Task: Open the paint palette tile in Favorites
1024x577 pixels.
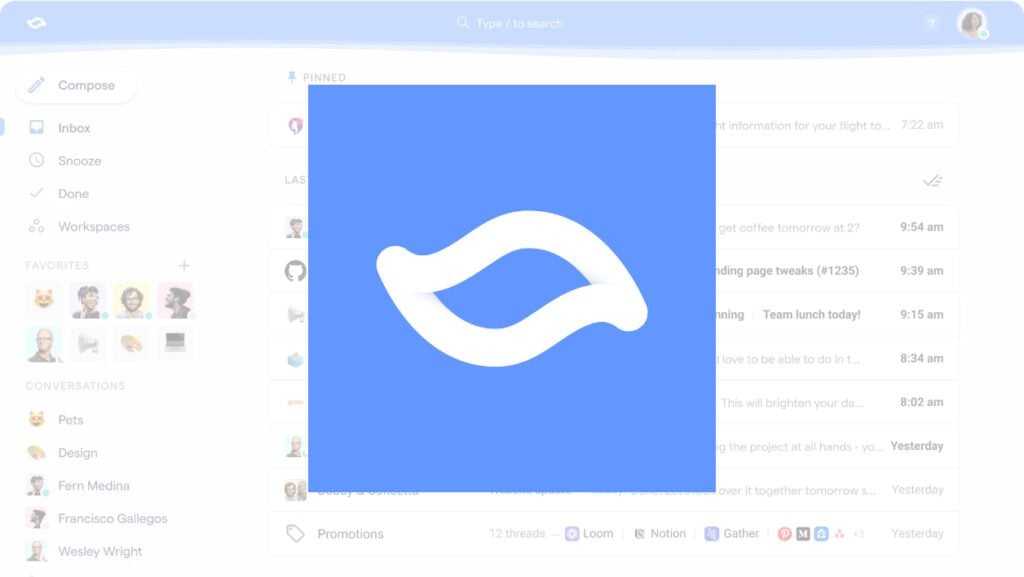Action: [131, 344]
